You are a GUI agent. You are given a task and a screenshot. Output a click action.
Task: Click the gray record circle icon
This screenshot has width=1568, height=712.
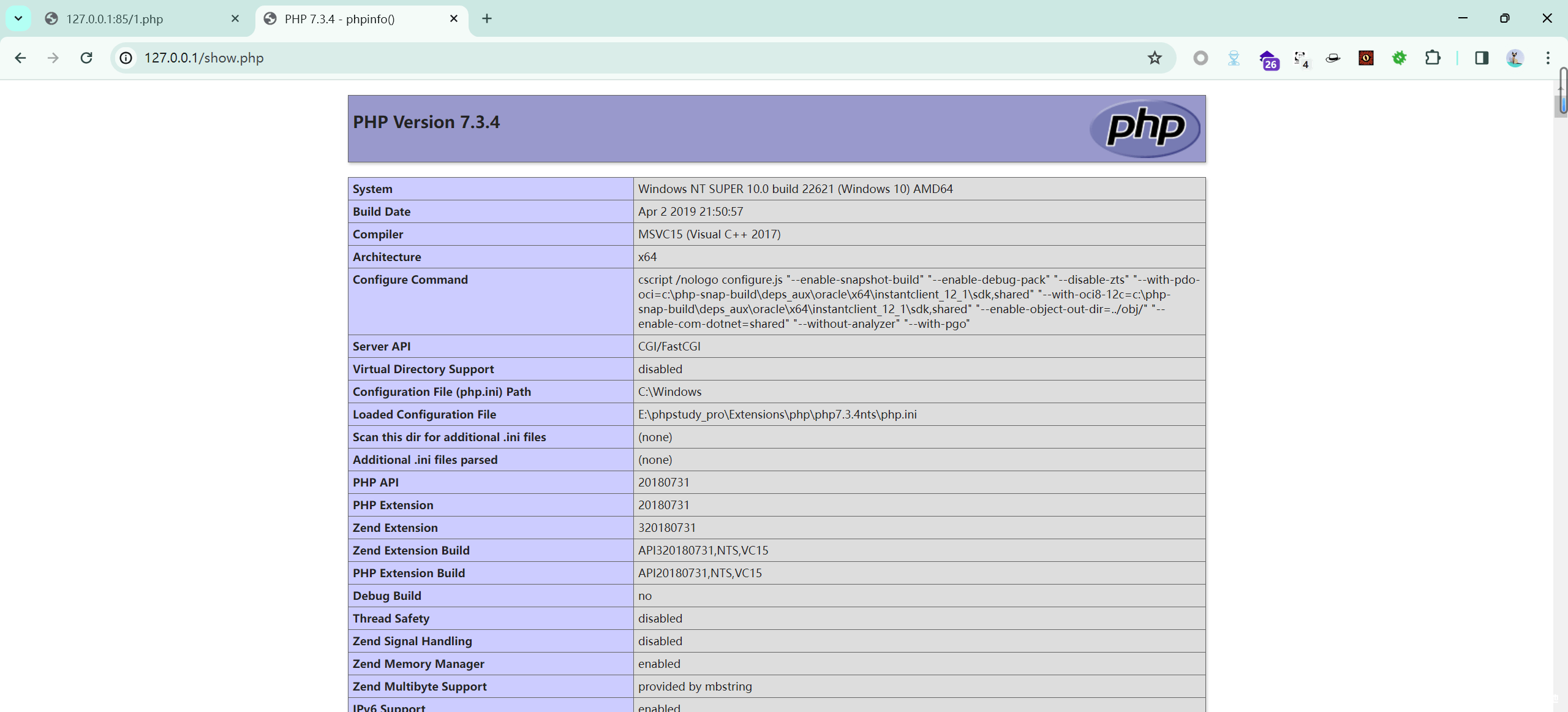click(1200, 58)
